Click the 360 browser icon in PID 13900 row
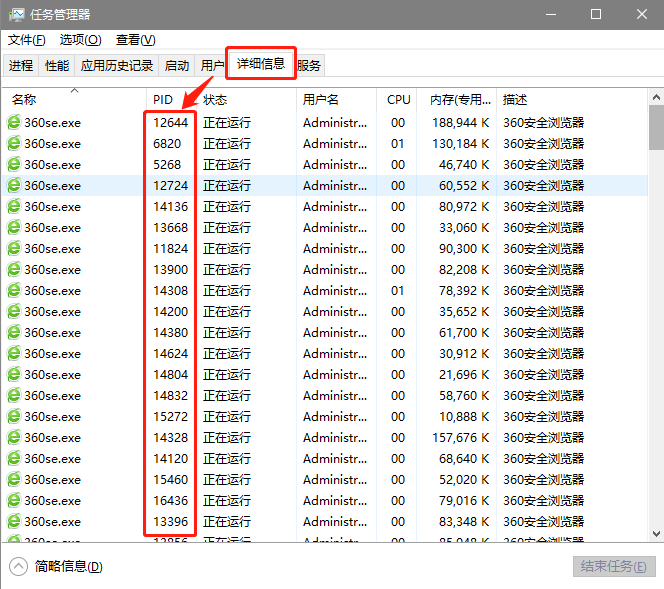Image resolution: width=664 pixels, height=589 pixels. coord(14,269)
